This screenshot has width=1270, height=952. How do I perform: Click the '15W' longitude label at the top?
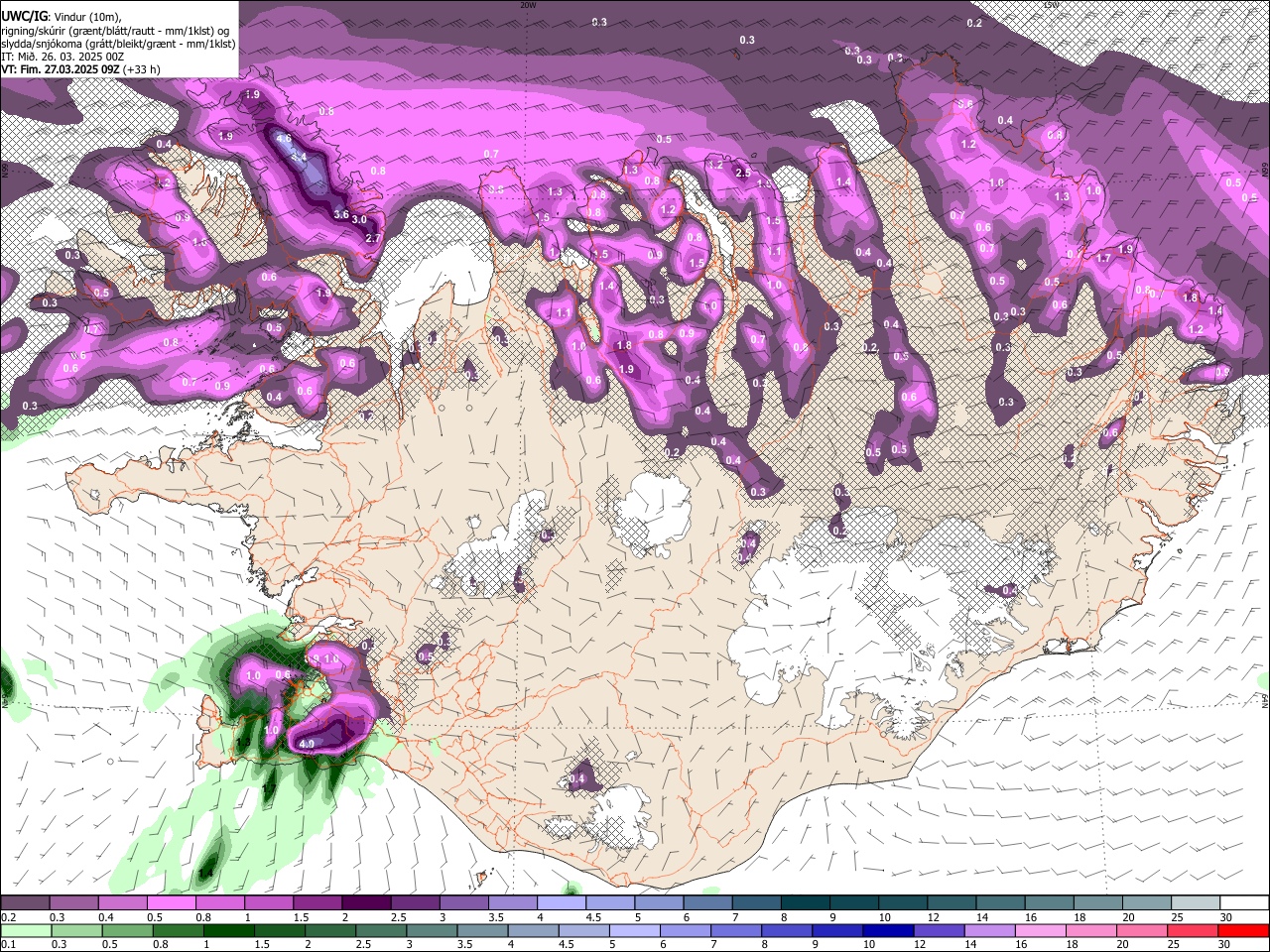1051,5
